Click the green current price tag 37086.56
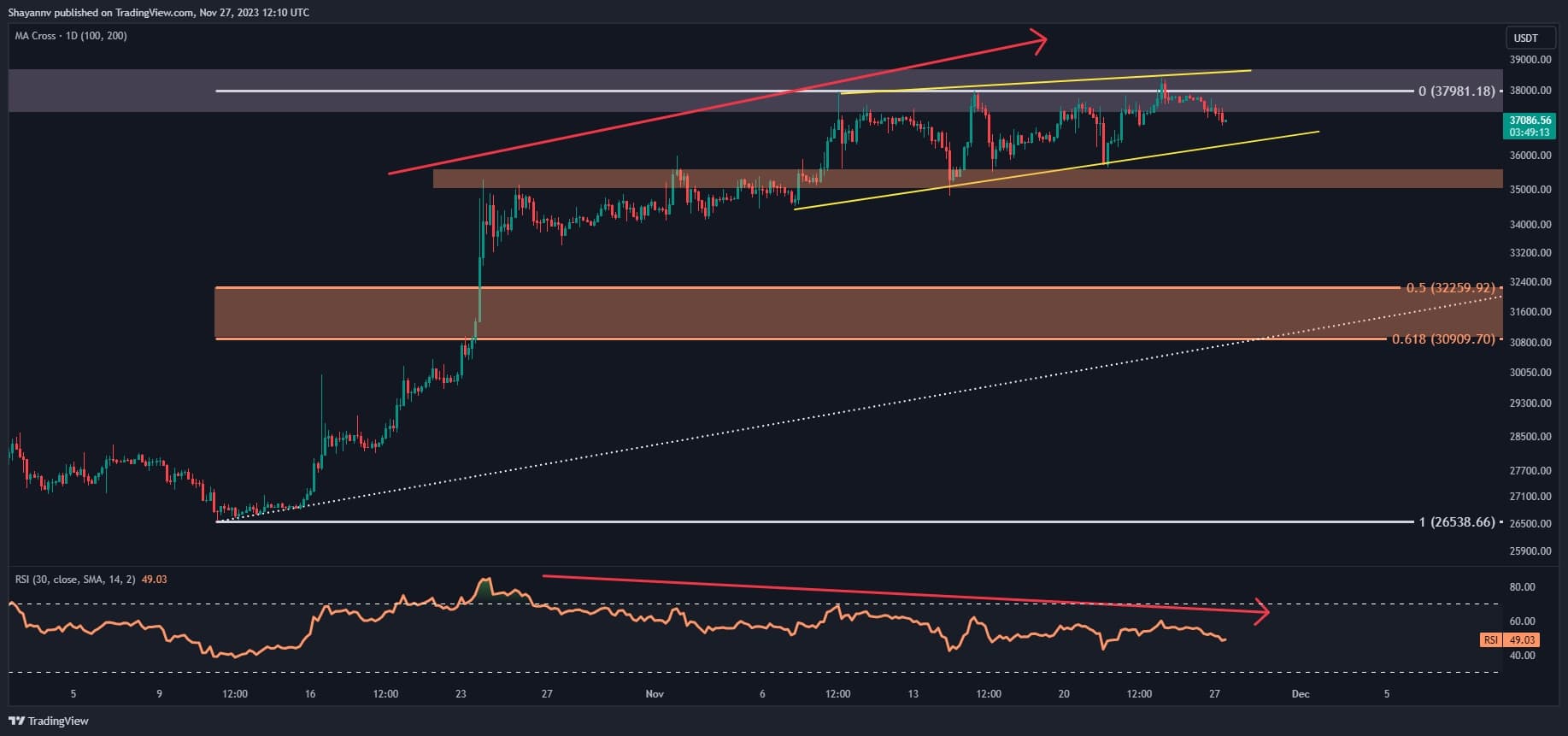 coord(1529,127)
